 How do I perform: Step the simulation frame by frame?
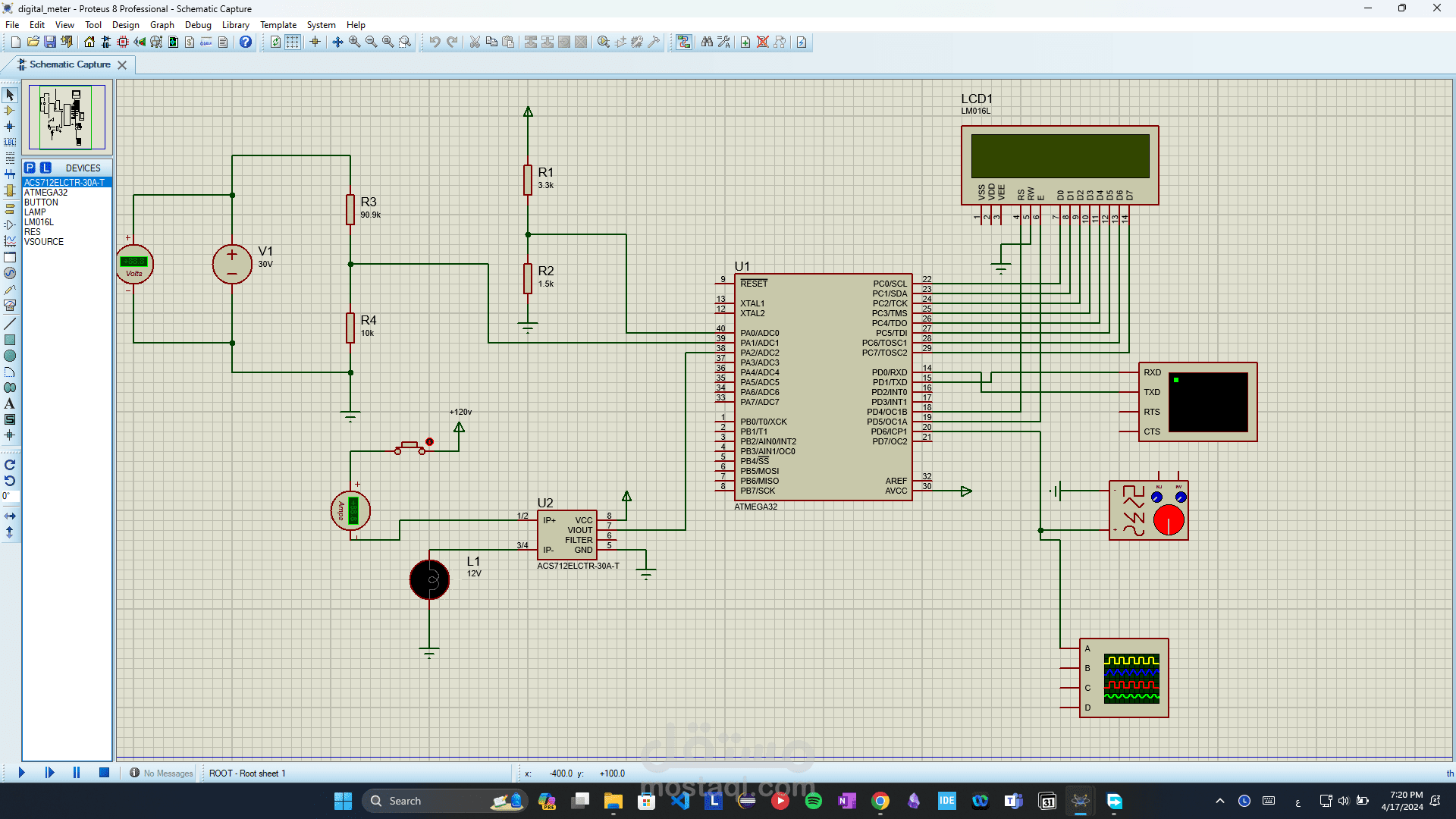point(49,773)
